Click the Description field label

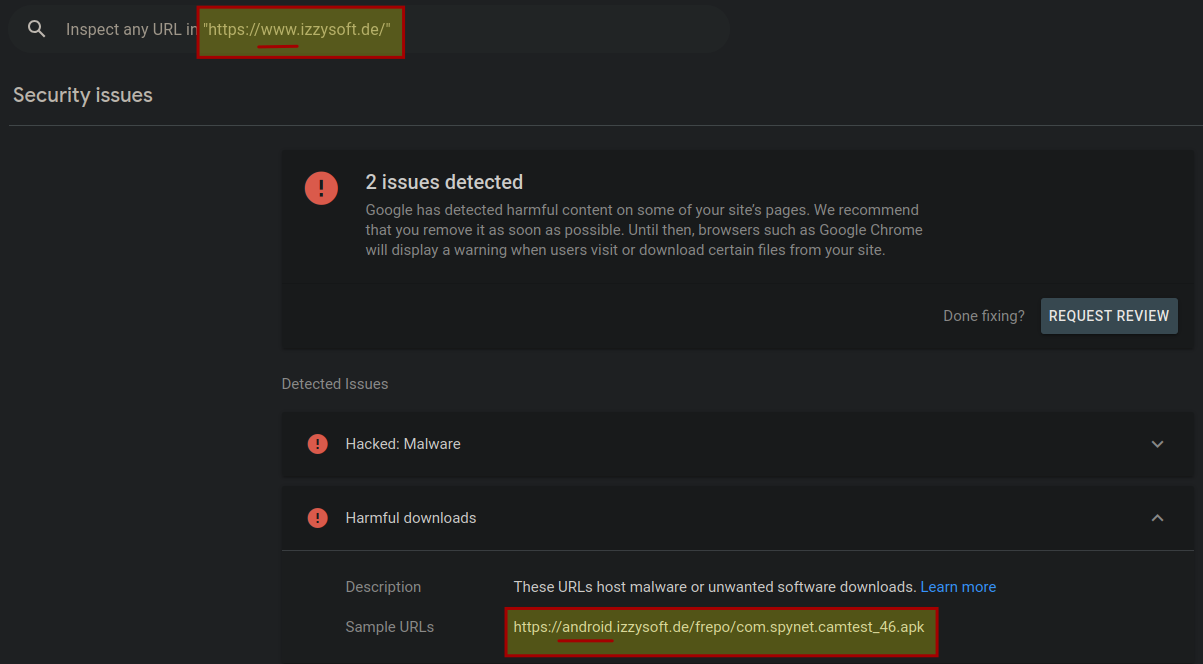(383, 587)
